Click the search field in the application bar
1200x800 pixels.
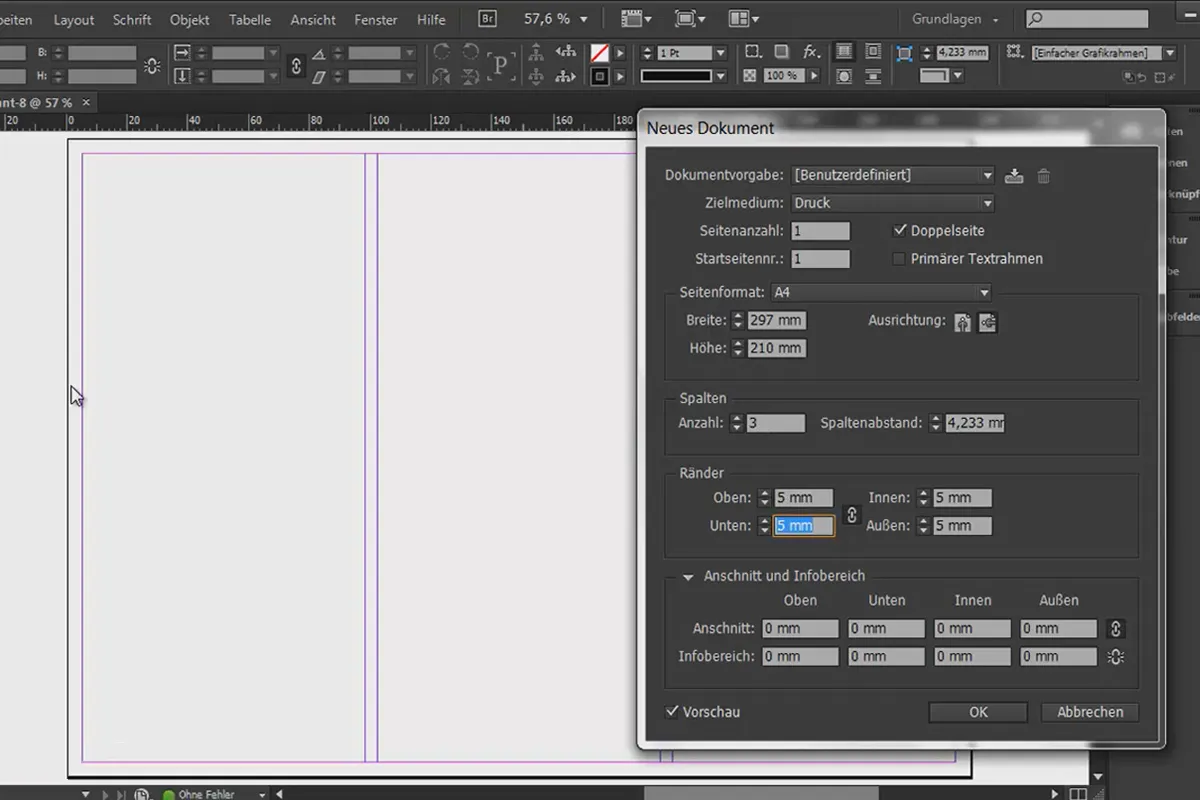click(1087, 19)
